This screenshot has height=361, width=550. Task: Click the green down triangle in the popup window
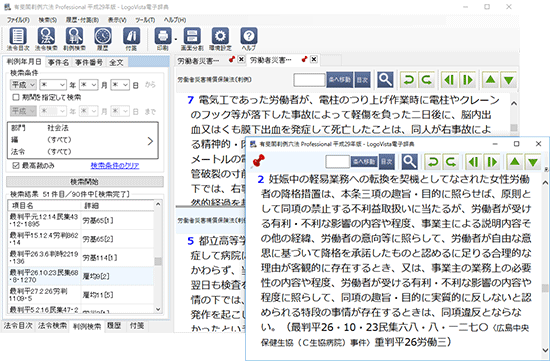(x=533, y=162)
